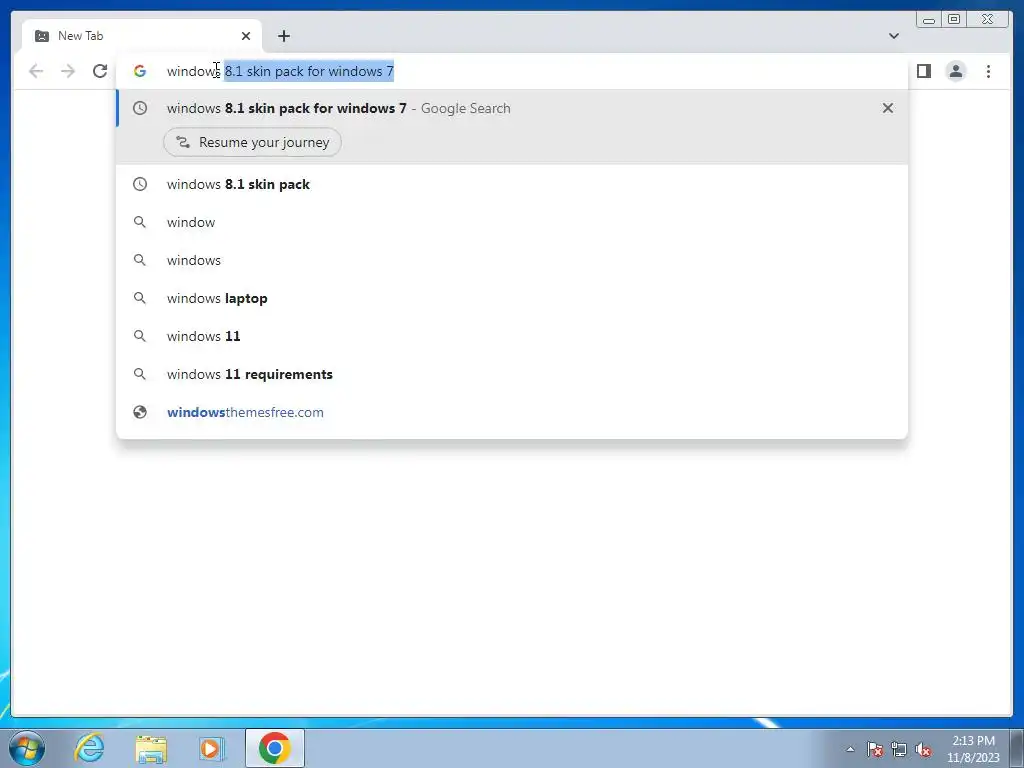Open File Explorer from the taskbar
The height and width of the screenshot is (768, 1024).
[152, 748]
